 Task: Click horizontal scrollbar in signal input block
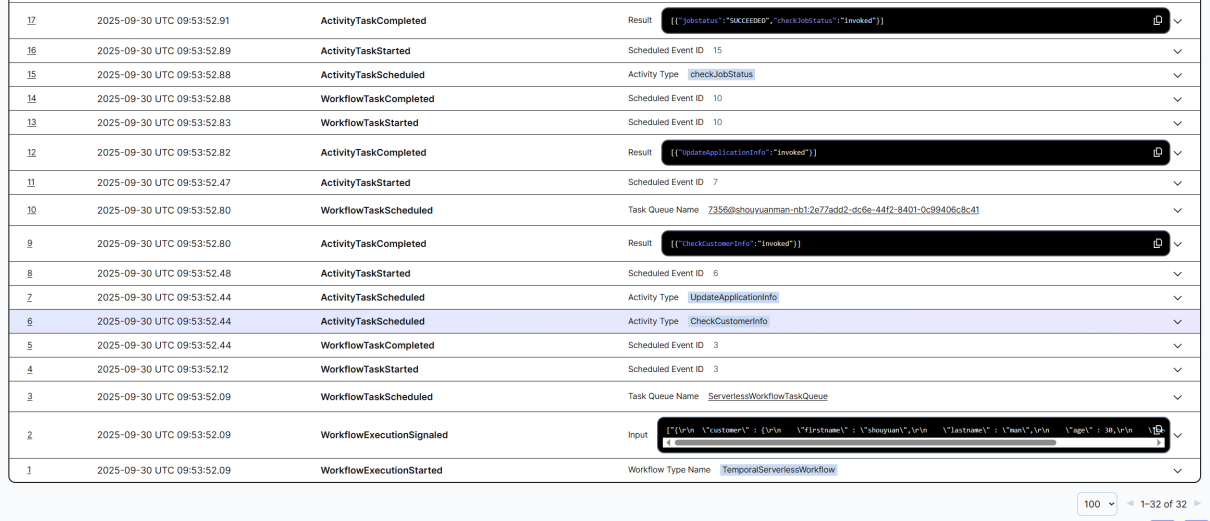pyautogui.click(x=860, y=442)
